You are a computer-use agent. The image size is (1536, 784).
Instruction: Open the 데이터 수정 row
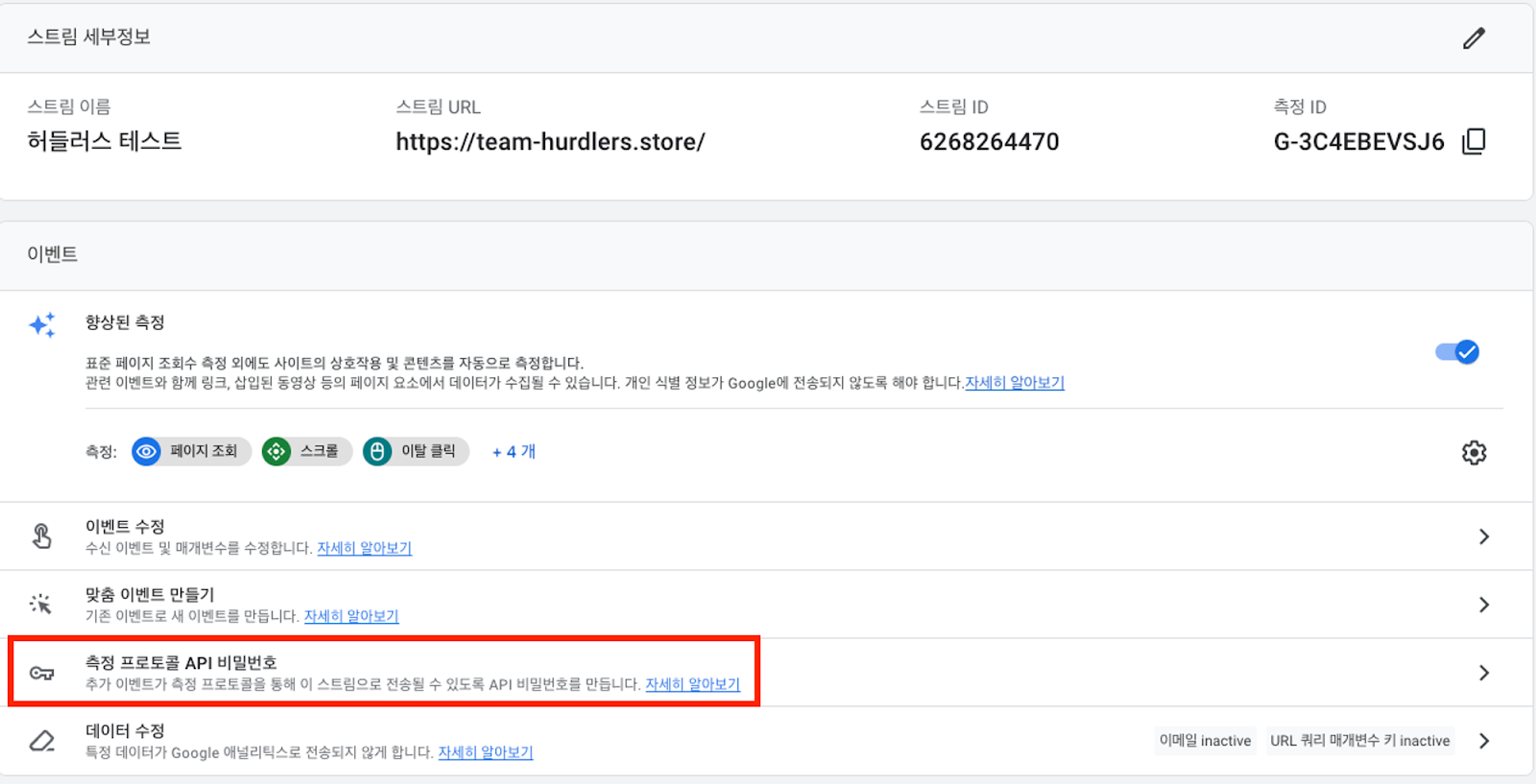[x=766, y=741]
